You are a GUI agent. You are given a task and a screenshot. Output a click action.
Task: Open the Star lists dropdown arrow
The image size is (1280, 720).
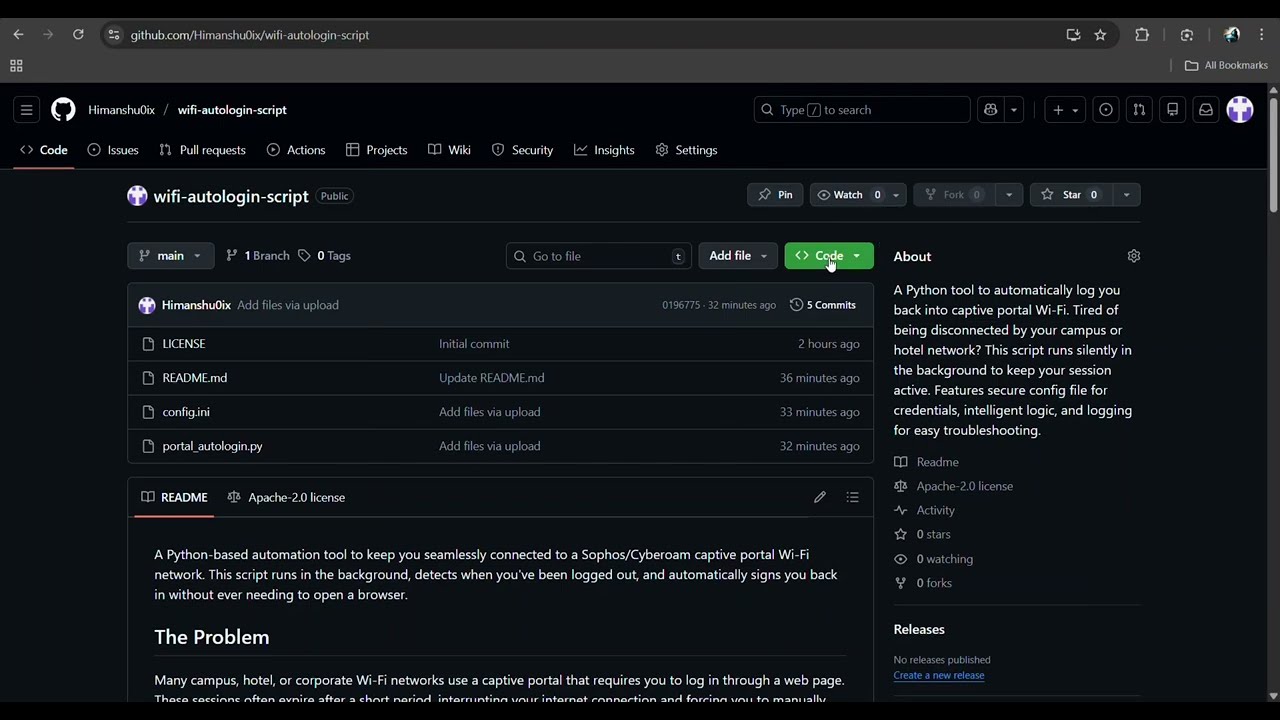pos(1126,195)
